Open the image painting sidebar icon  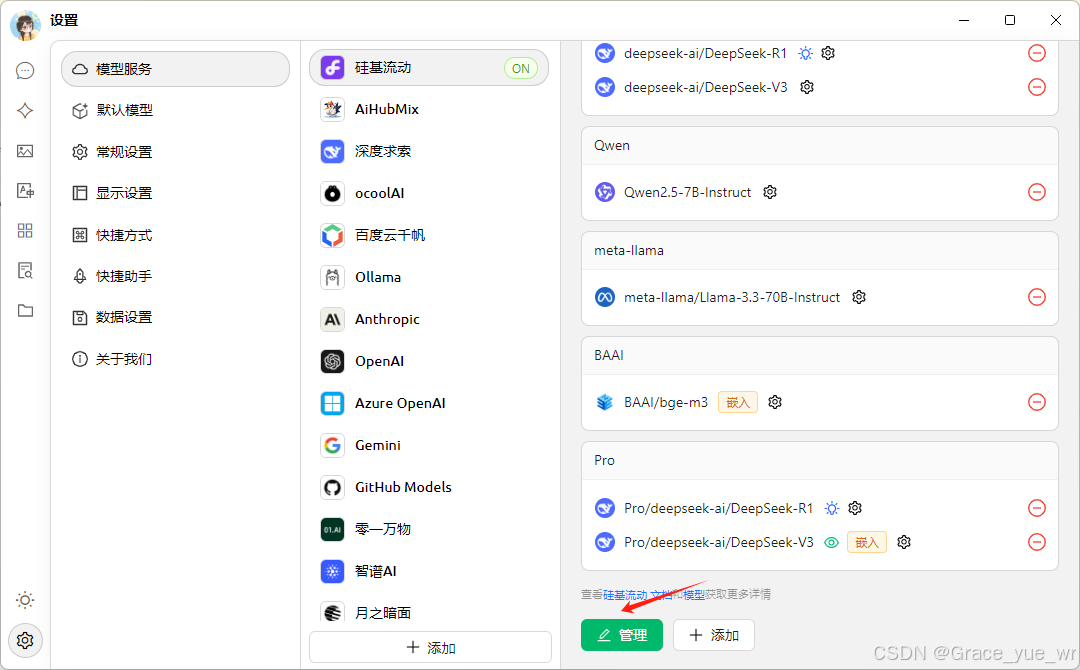(x=25, y=151)
